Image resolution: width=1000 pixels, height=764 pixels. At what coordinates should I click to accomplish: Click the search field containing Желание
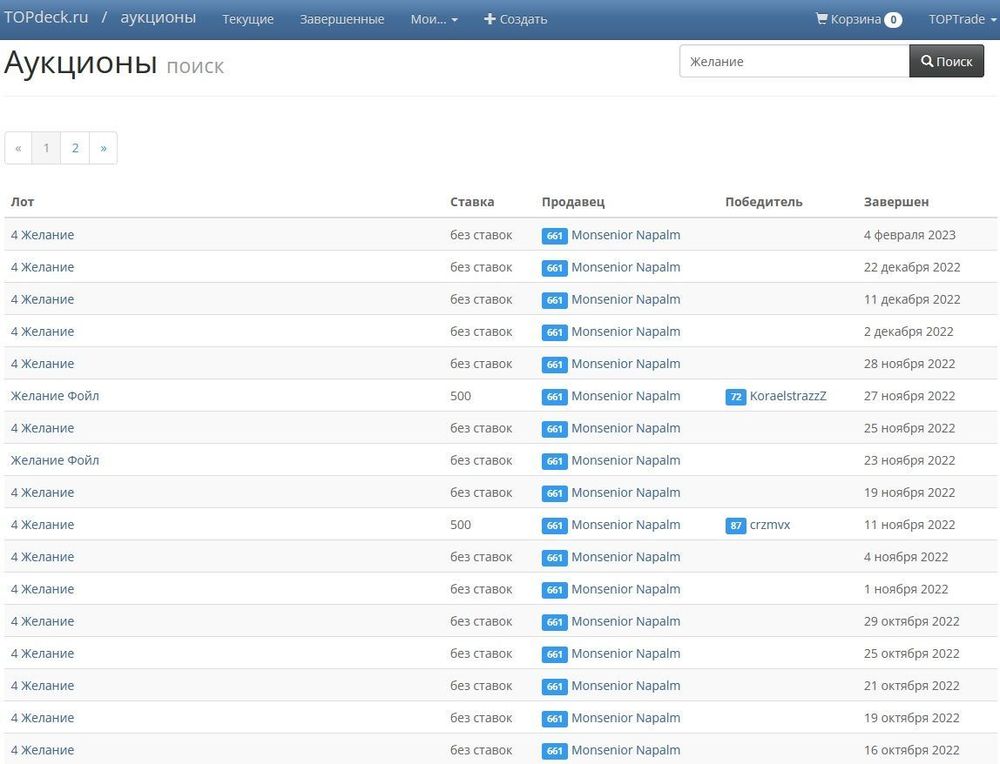point(794,61)
